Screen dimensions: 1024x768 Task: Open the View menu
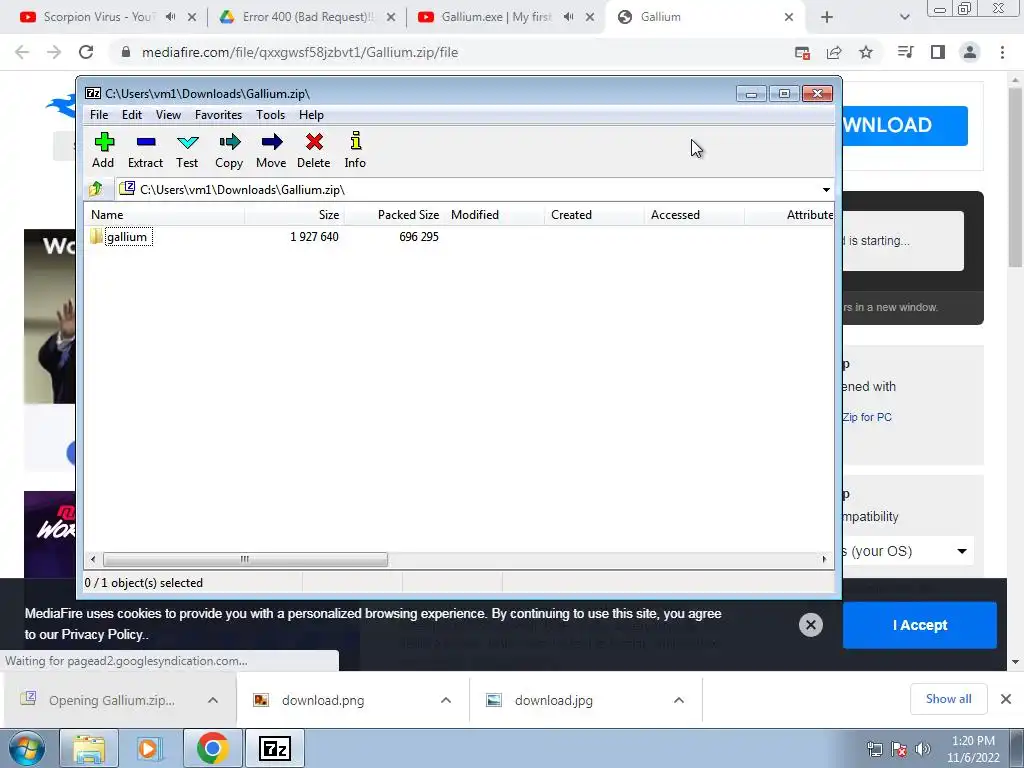168,115
